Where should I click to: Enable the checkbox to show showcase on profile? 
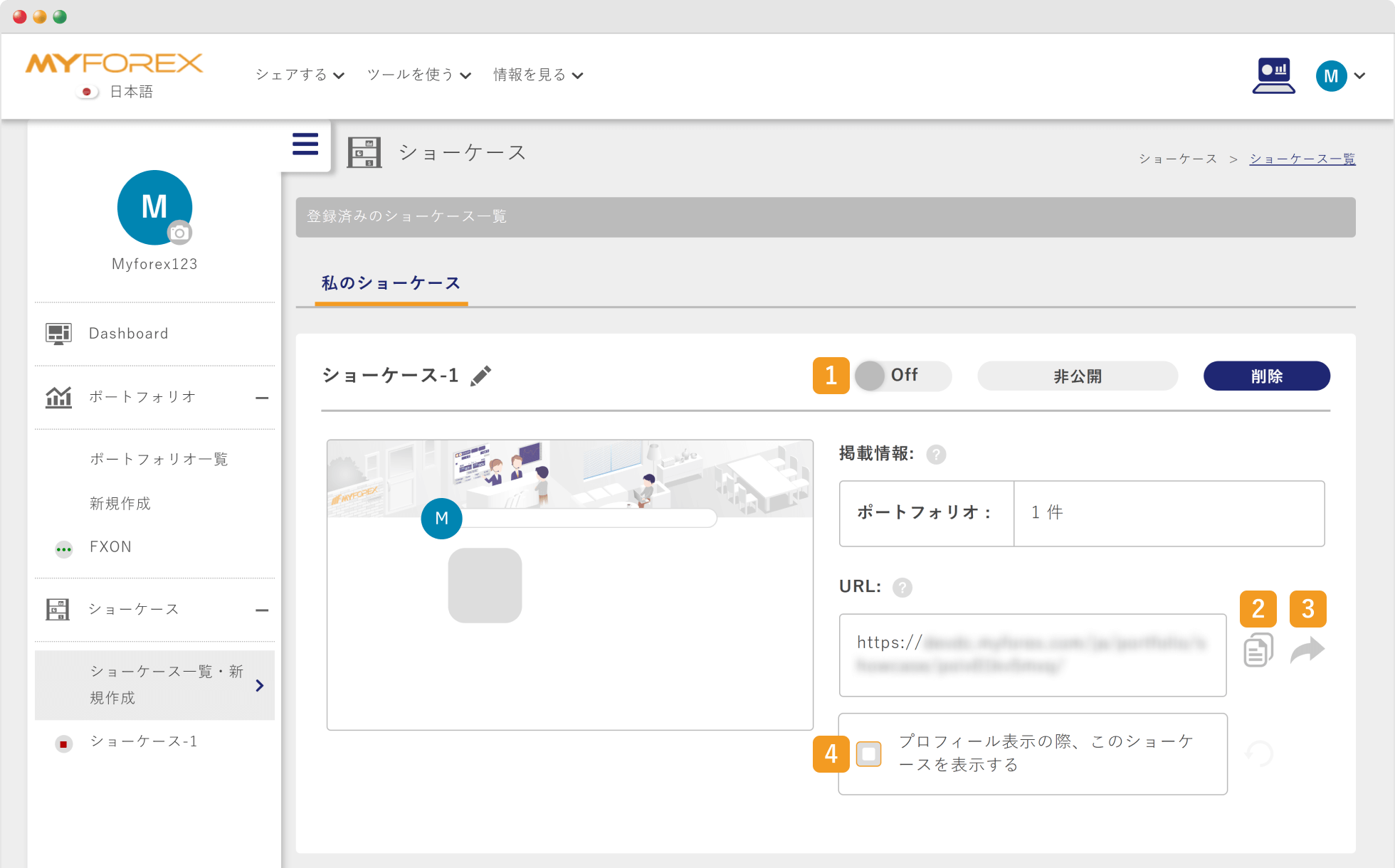point(868,754)
